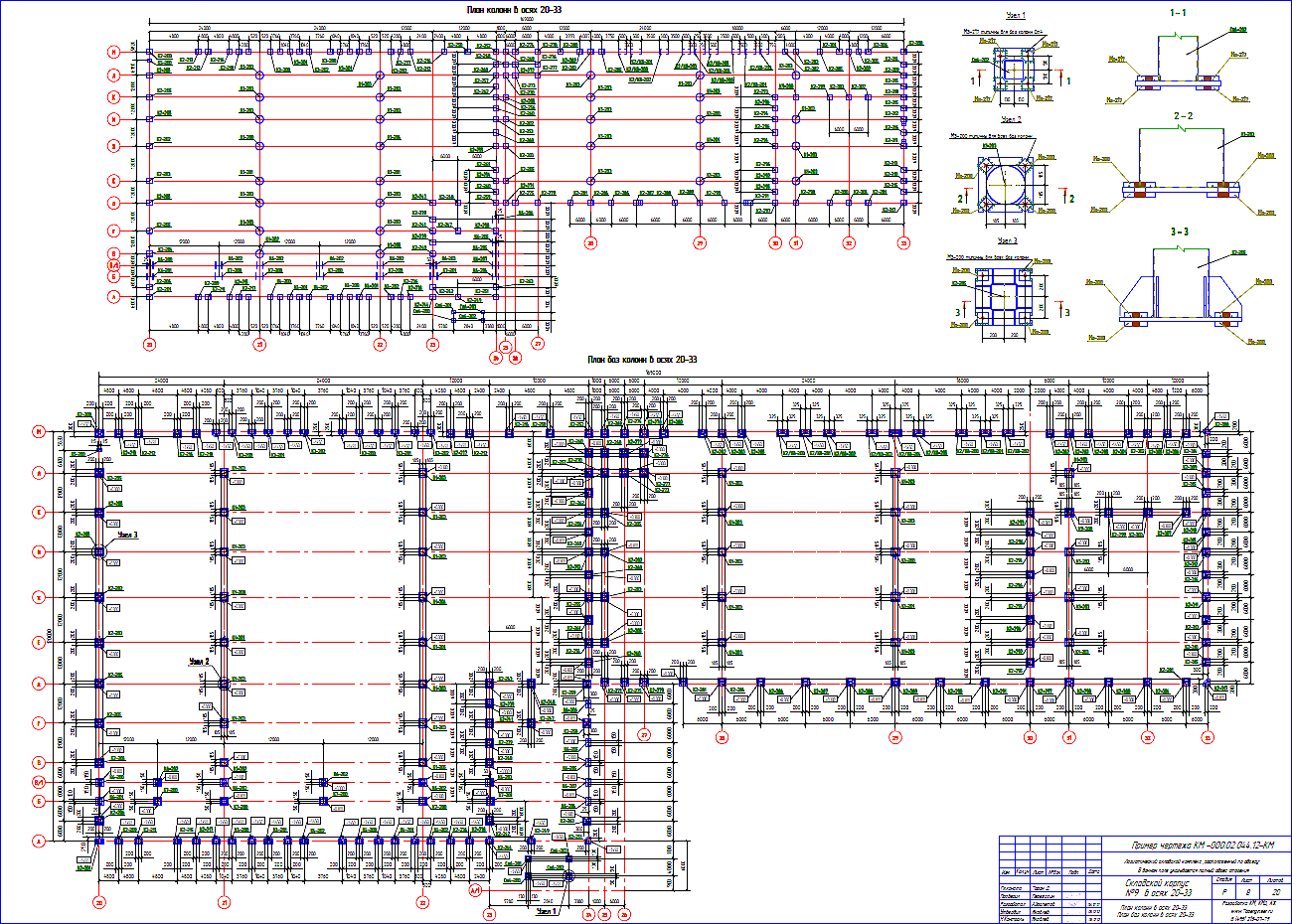The image size is (1292, 924).
Task: Click axis bubble 20 under the upper column plan
Action: click(149, 345)
